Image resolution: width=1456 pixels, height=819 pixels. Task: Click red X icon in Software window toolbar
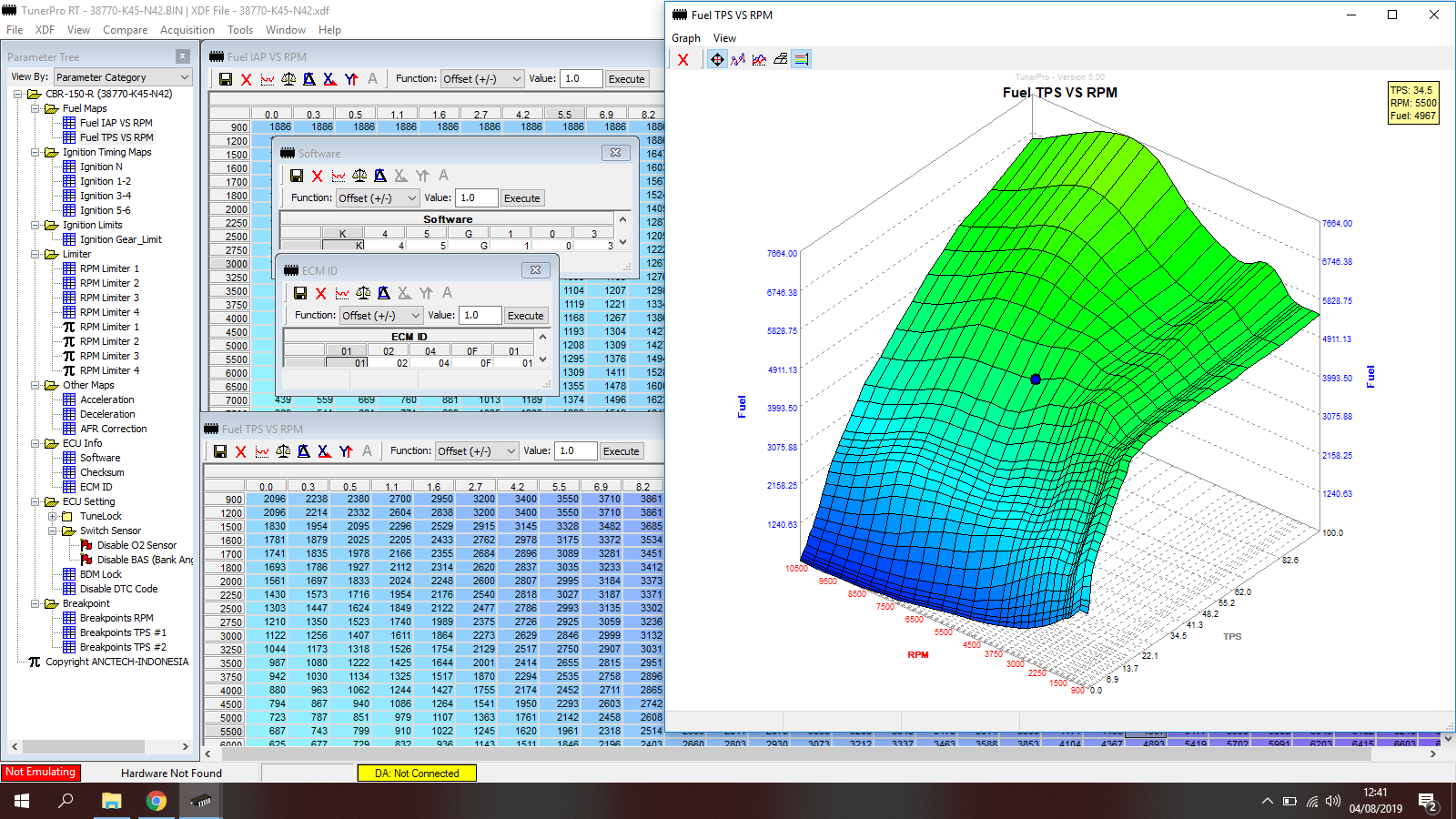pyautogui.click(x=317, y=176)
